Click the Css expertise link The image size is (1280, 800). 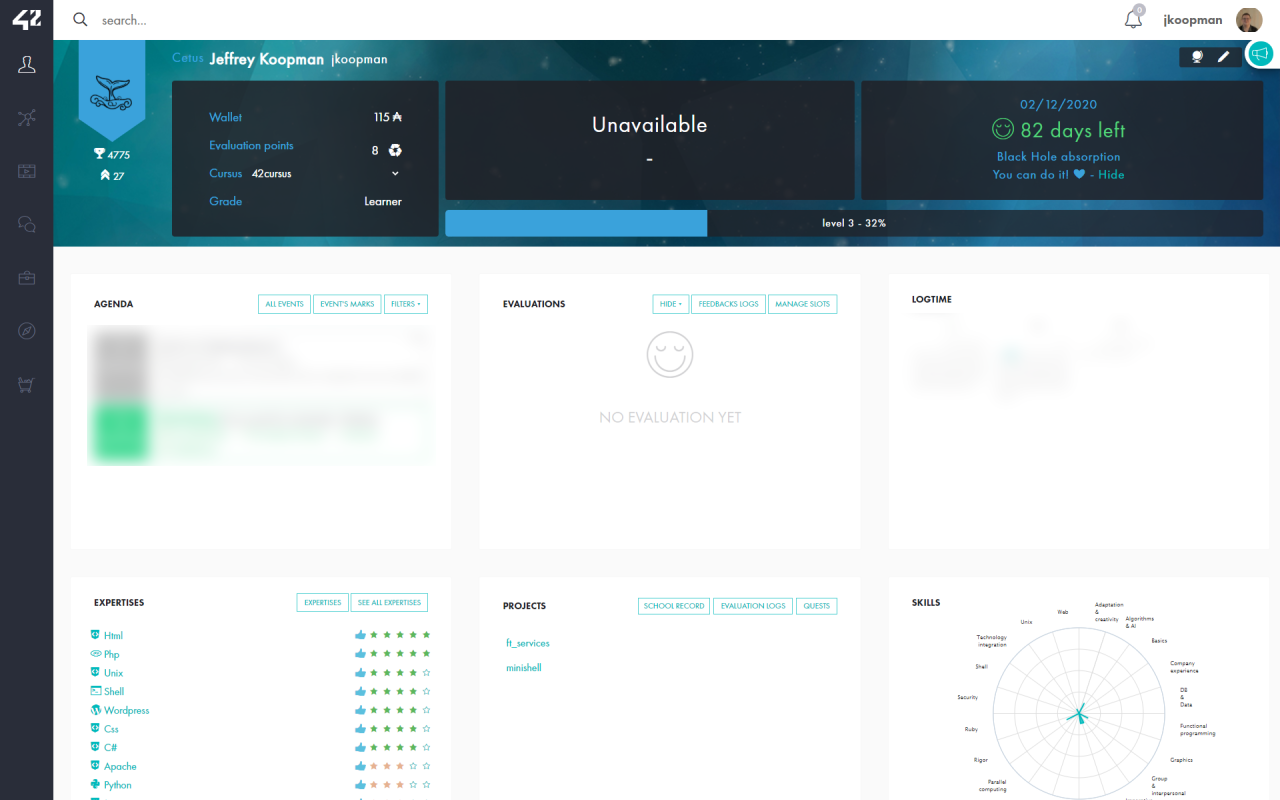pos(111,729)
